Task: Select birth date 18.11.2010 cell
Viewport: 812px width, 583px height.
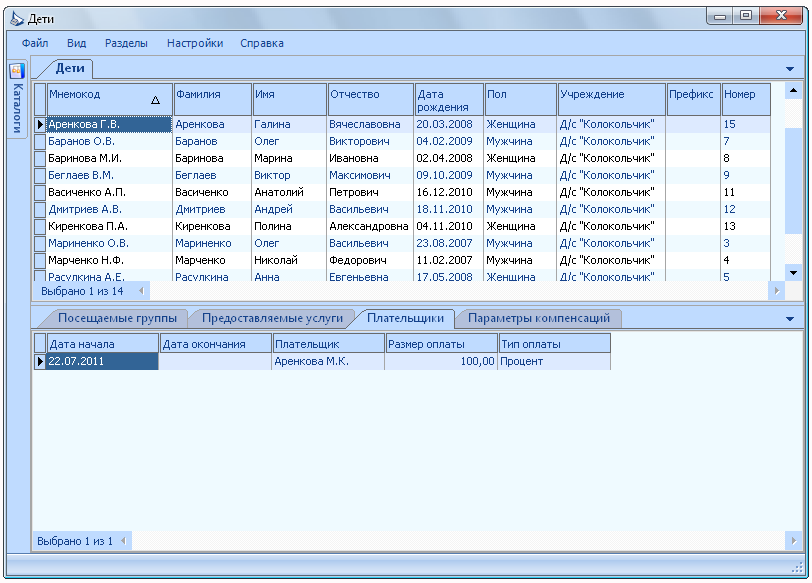Action: pyautogui.click(x=450, y=210)
